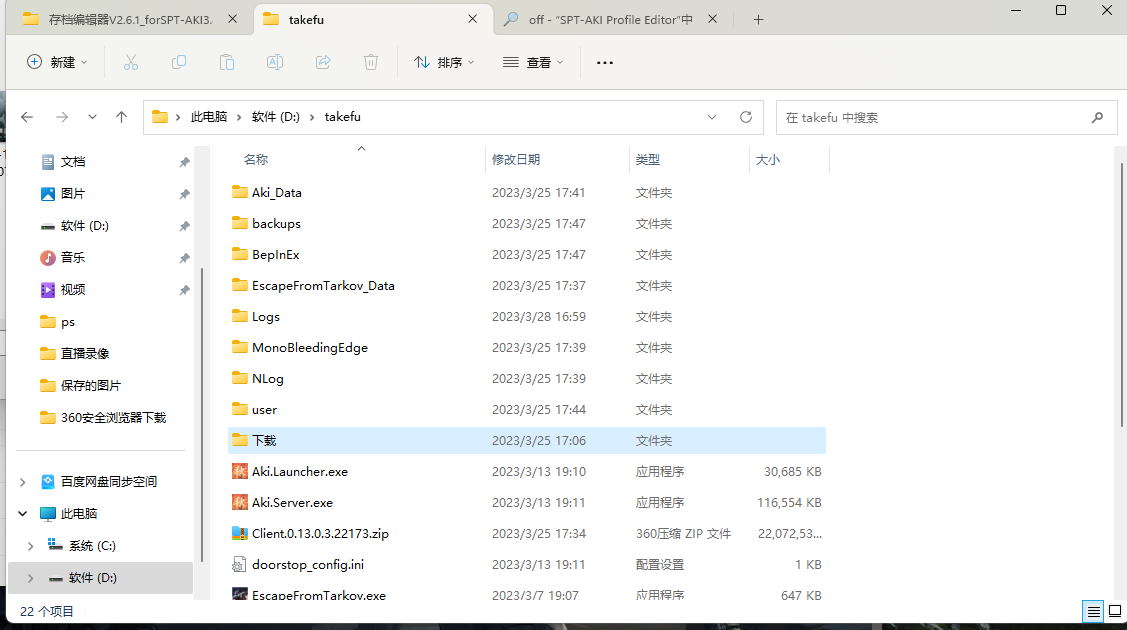Add a new tab with plus button

(x=758, y=19)
